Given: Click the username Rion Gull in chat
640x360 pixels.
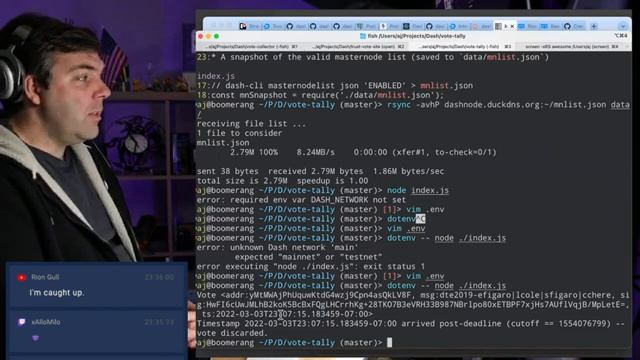Looking at the screenshot, I should coord(45,277).
